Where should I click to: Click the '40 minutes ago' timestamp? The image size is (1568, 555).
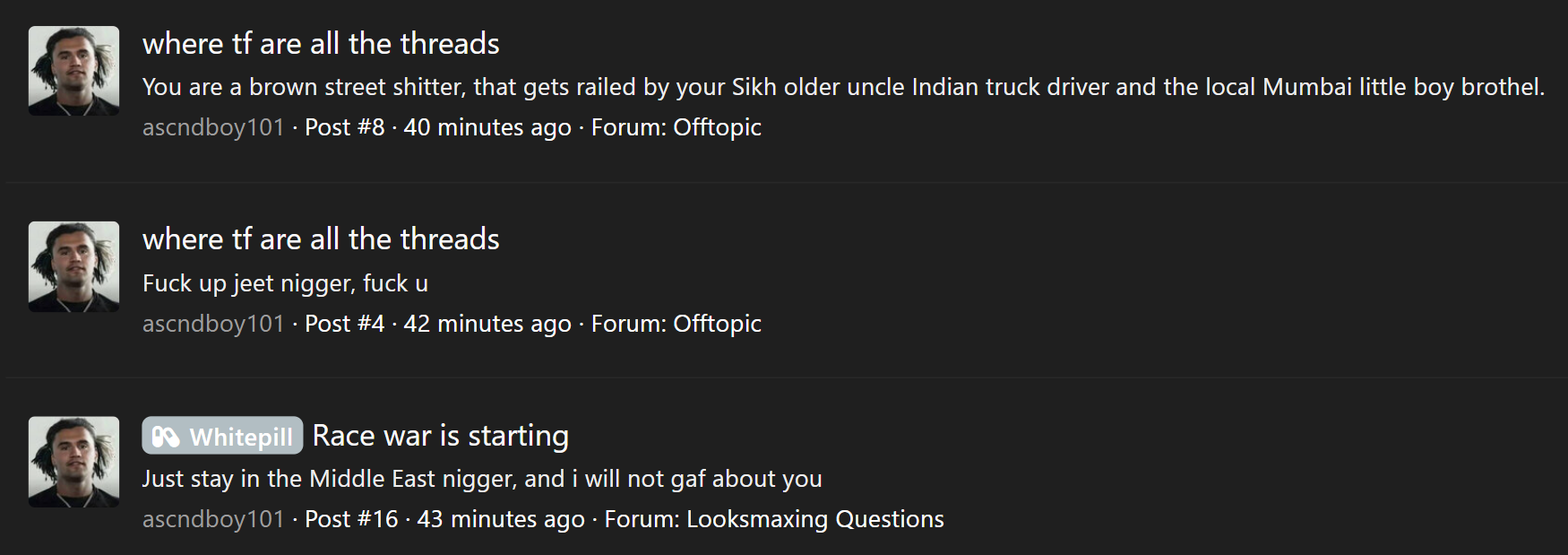(487, 127)
